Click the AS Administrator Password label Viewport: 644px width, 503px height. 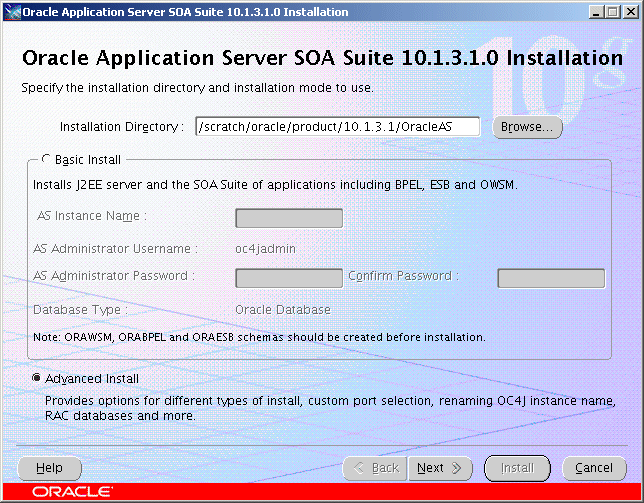pos(114,276)
